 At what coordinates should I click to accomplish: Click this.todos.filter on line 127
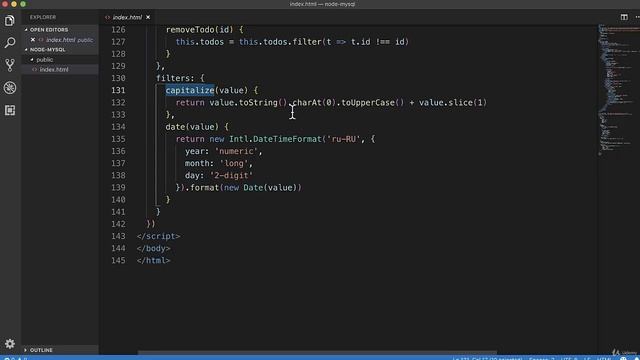pos(281,42)
